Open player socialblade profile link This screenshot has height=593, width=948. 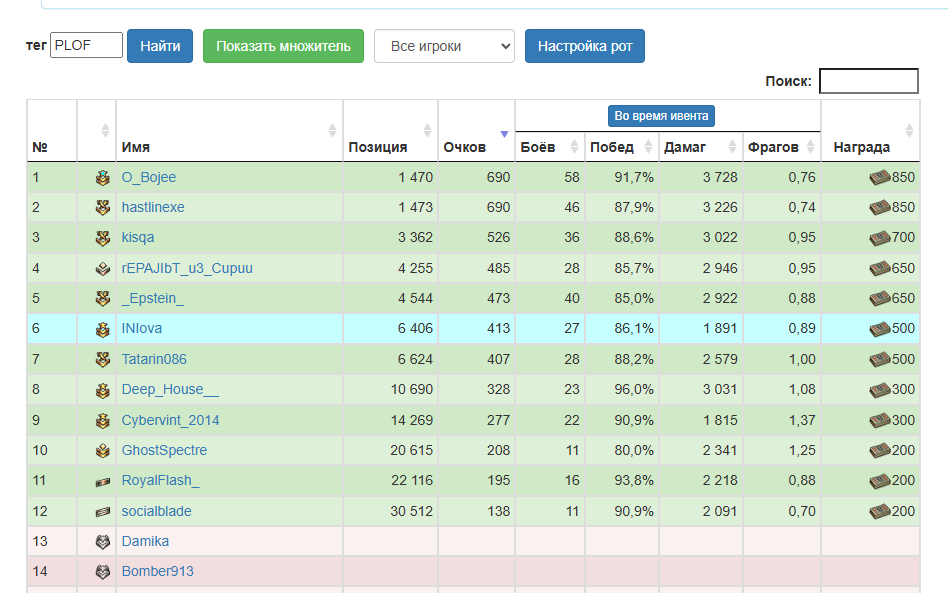(x=157, y=511)
